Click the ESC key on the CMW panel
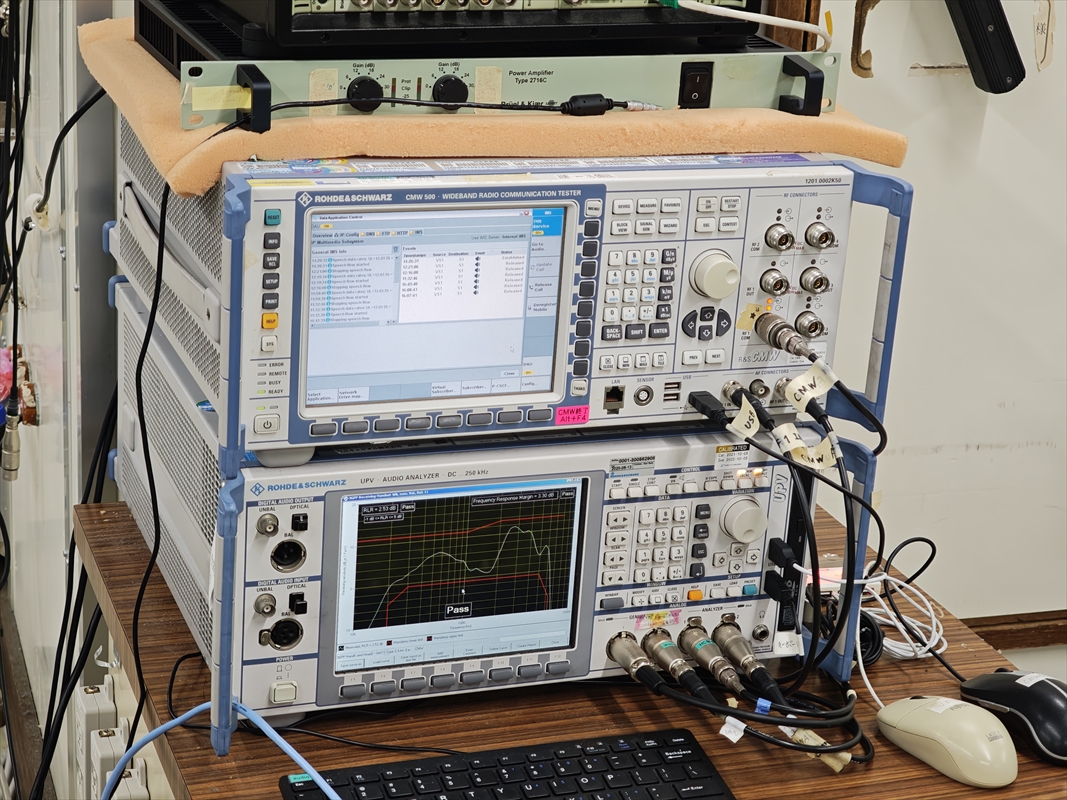1067x800 pixels. [x=705, y=224]
